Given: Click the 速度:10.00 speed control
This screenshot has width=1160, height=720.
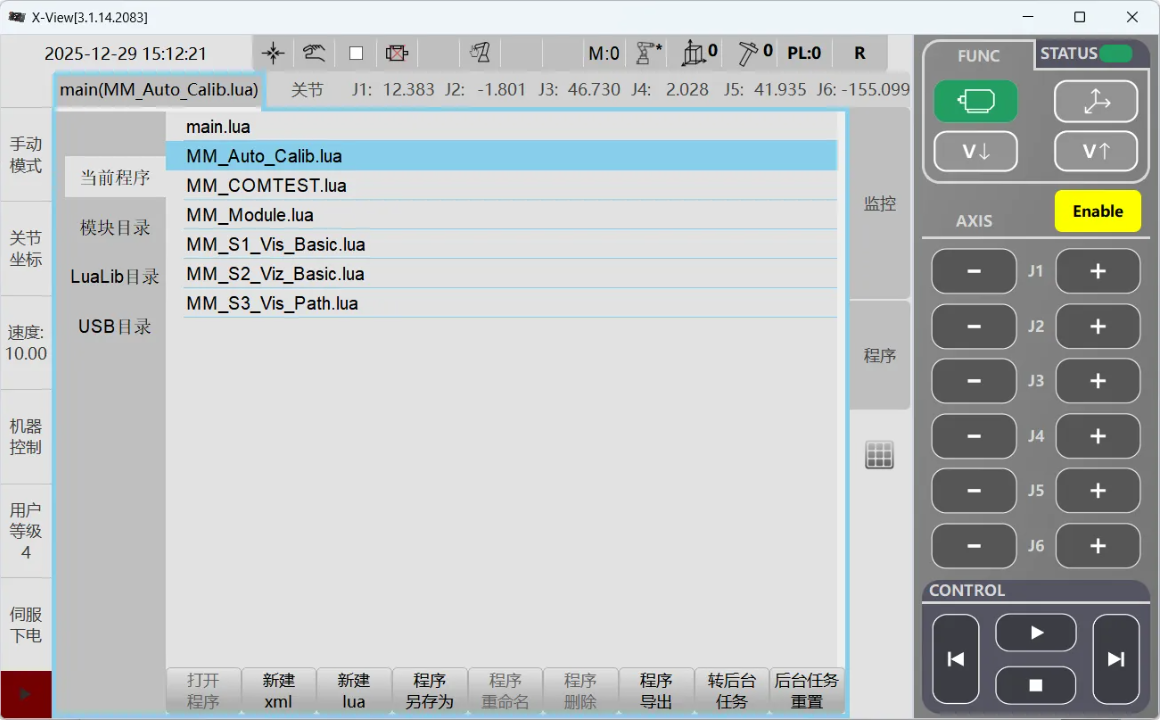Looking at the screenshot, I should [26, 340].
